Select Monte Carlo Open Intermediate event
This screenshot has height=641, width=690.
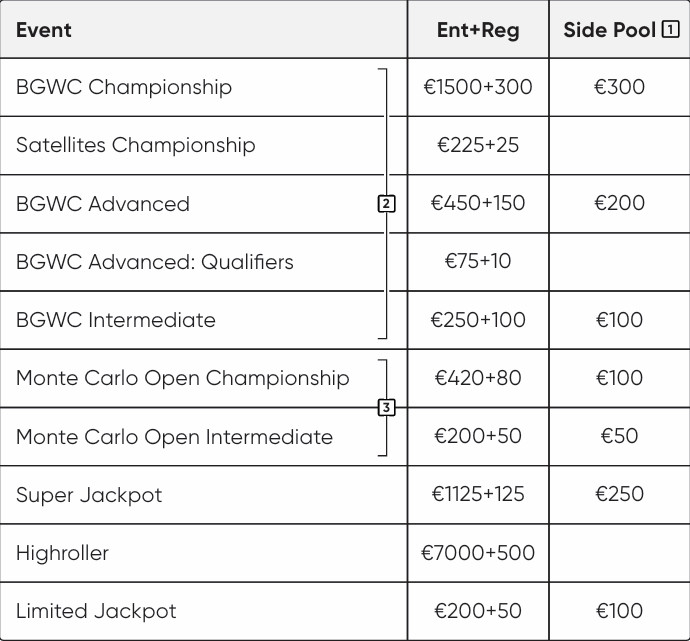tap(174, 436)
